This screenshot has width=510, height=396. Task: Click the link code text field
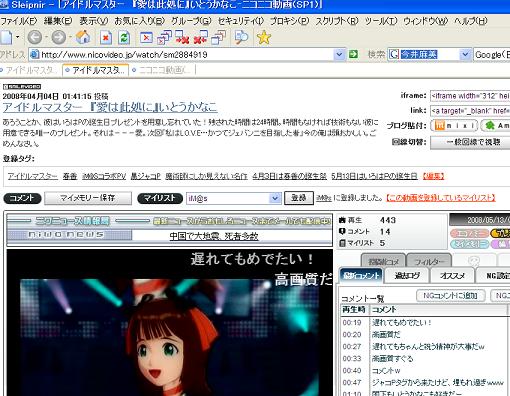tap(470, 111)
